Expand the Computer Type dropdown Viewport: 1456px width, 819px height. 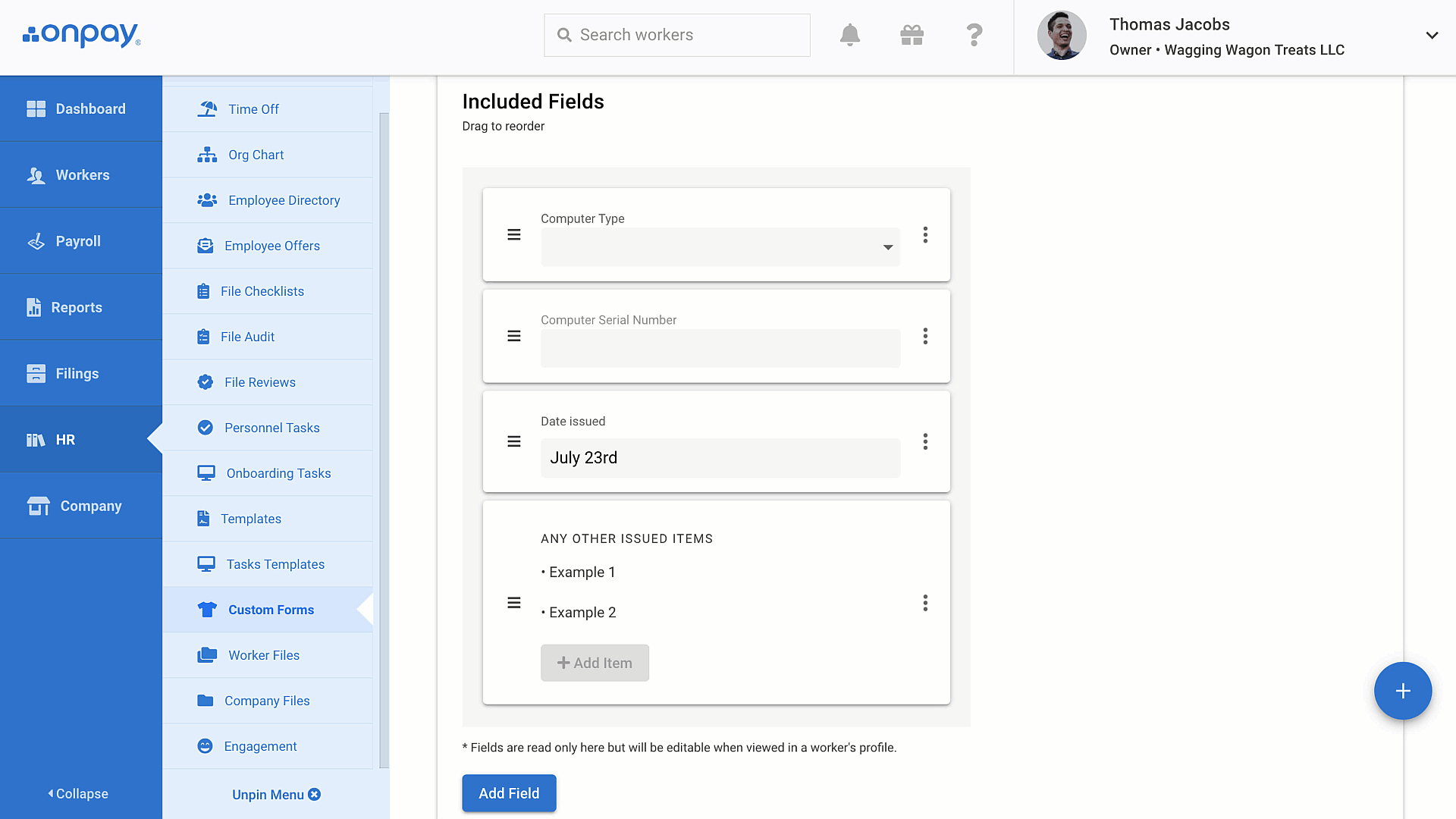720,247
